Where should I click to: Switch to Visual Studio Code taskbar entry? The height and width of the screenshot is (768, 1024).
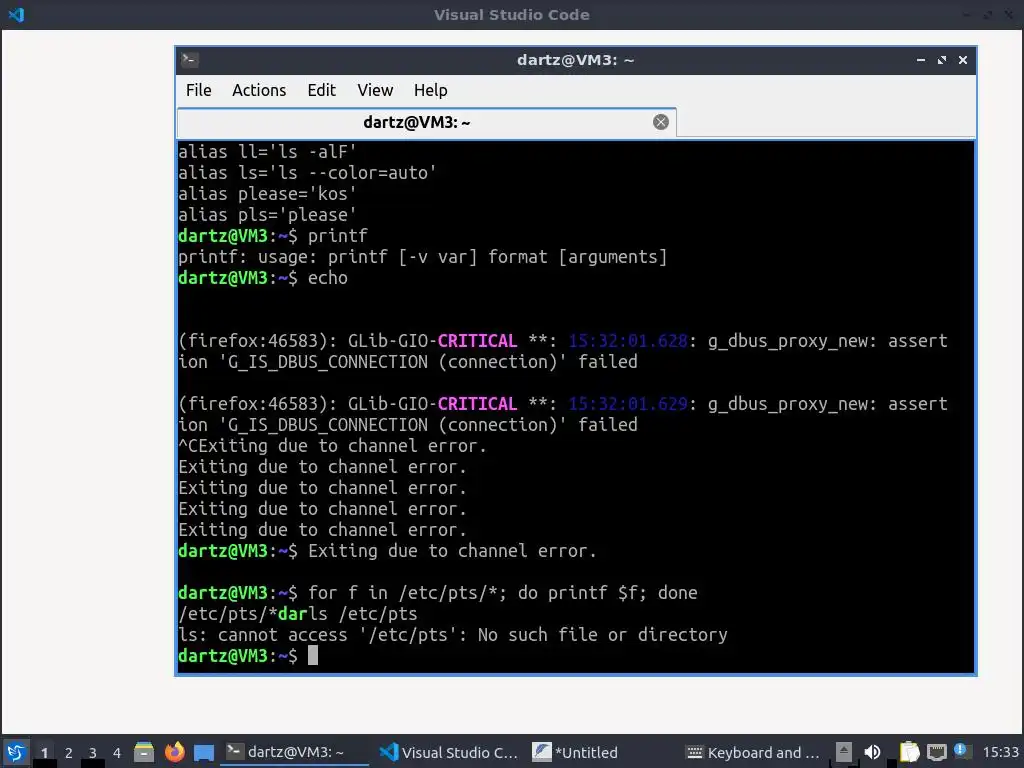449,752
